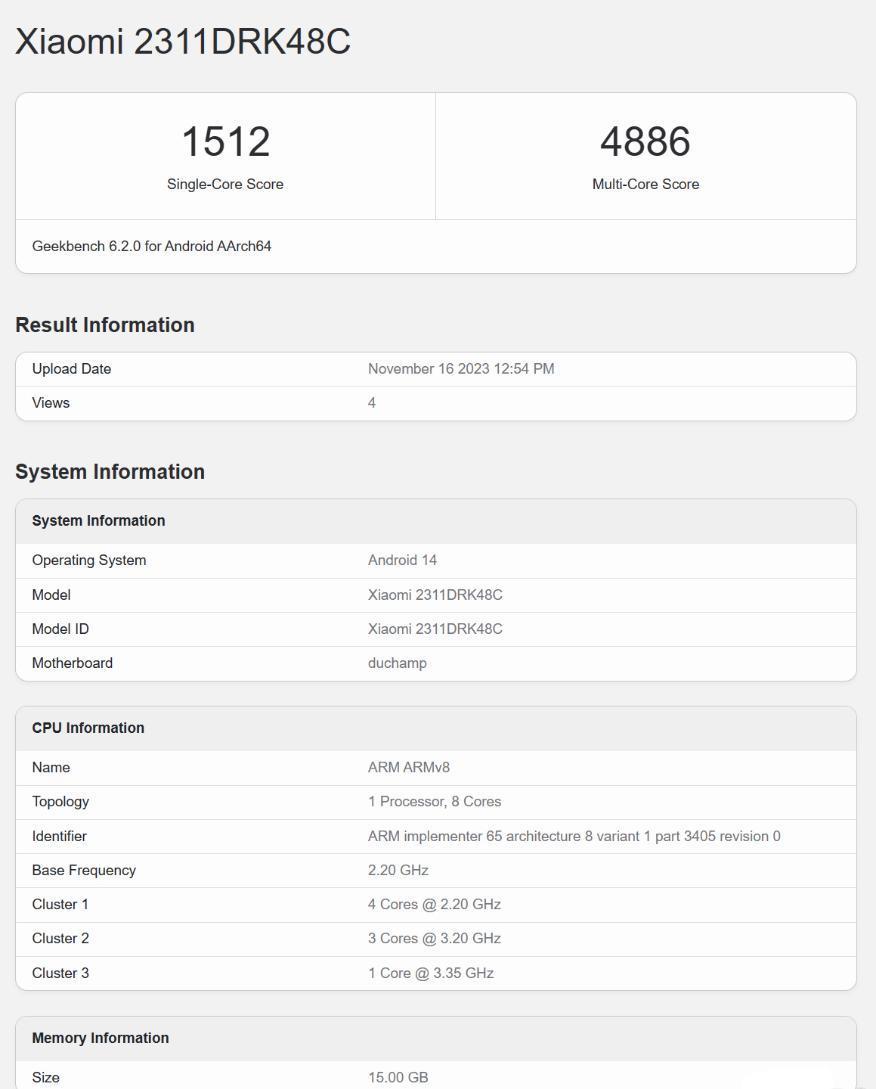The width and height of the screenshot is (876, 1089).
Task: Click the CPU Information panel header
Action: coord(88,727)
